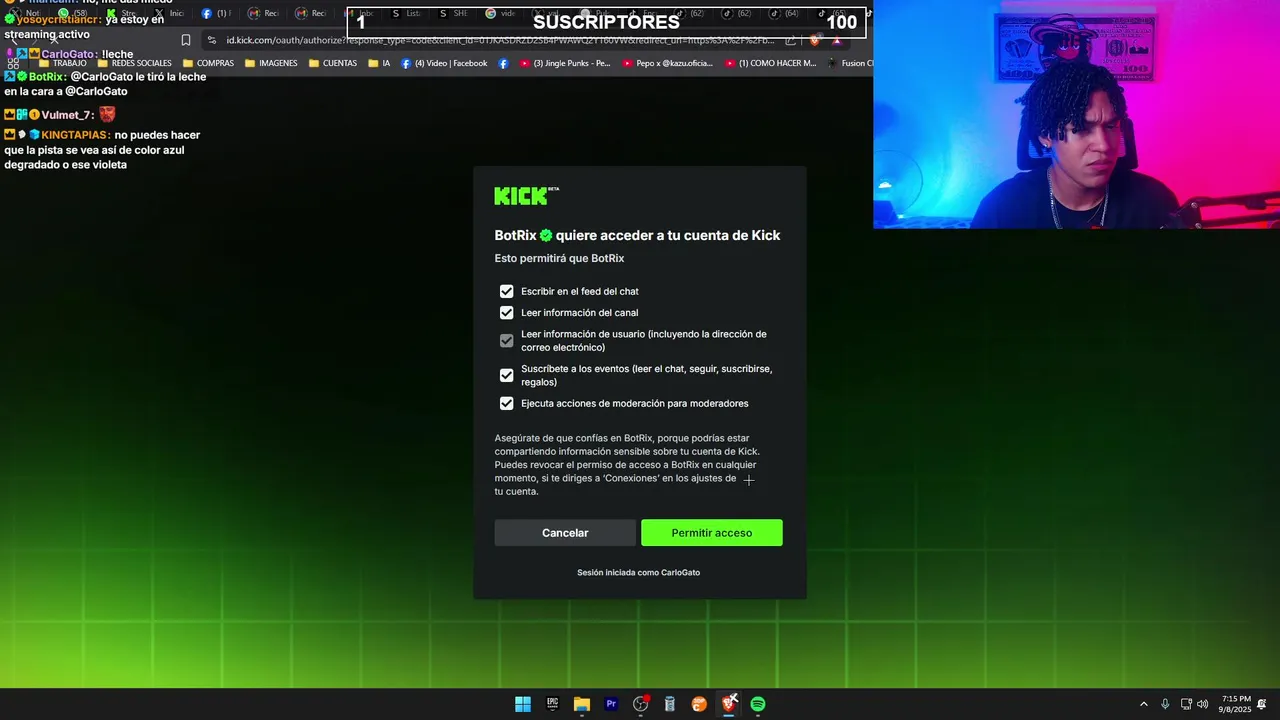Image resolution: width=1280 pixels, height=720 pixels.
Task: Click the KINGTAPIAS chat username
Action: click(75, 135)
